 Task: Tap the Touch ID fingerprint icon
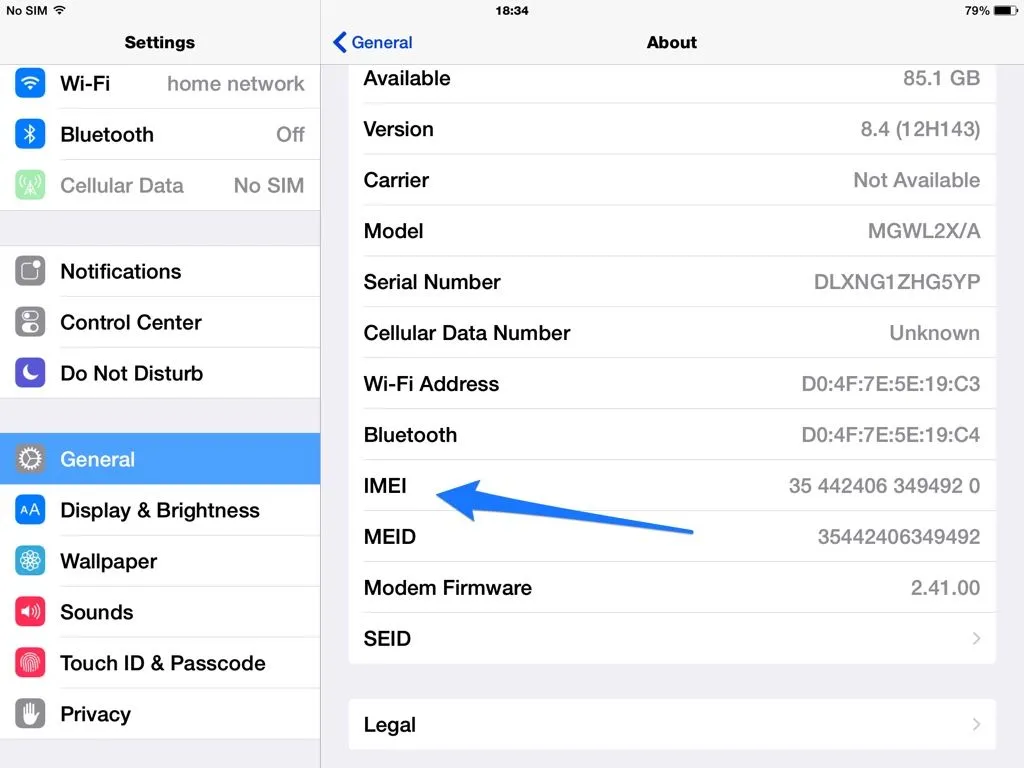(30, 664)
